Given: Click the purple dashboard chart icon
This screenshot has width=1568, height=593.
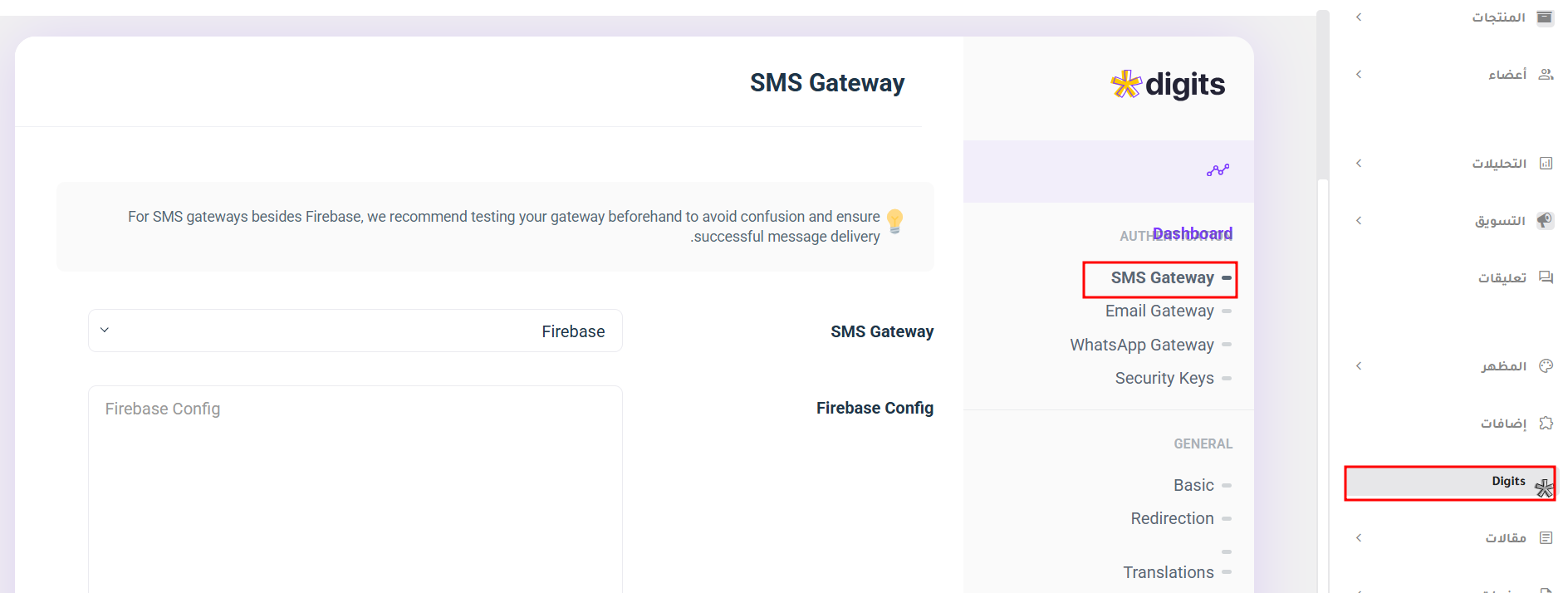Looking at the screenshot, I should click(x=1218, y=170).
